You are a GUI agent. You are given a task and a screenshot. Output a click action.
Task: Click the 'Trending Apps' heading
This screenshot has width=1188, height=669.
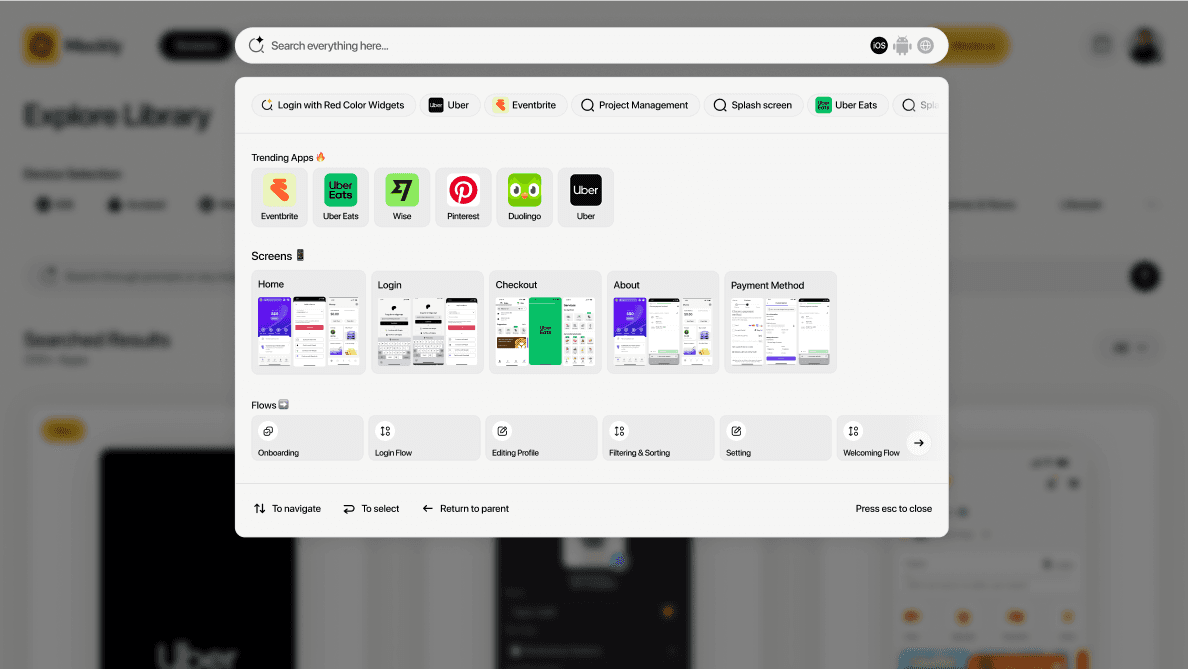[x=282, y=158]
